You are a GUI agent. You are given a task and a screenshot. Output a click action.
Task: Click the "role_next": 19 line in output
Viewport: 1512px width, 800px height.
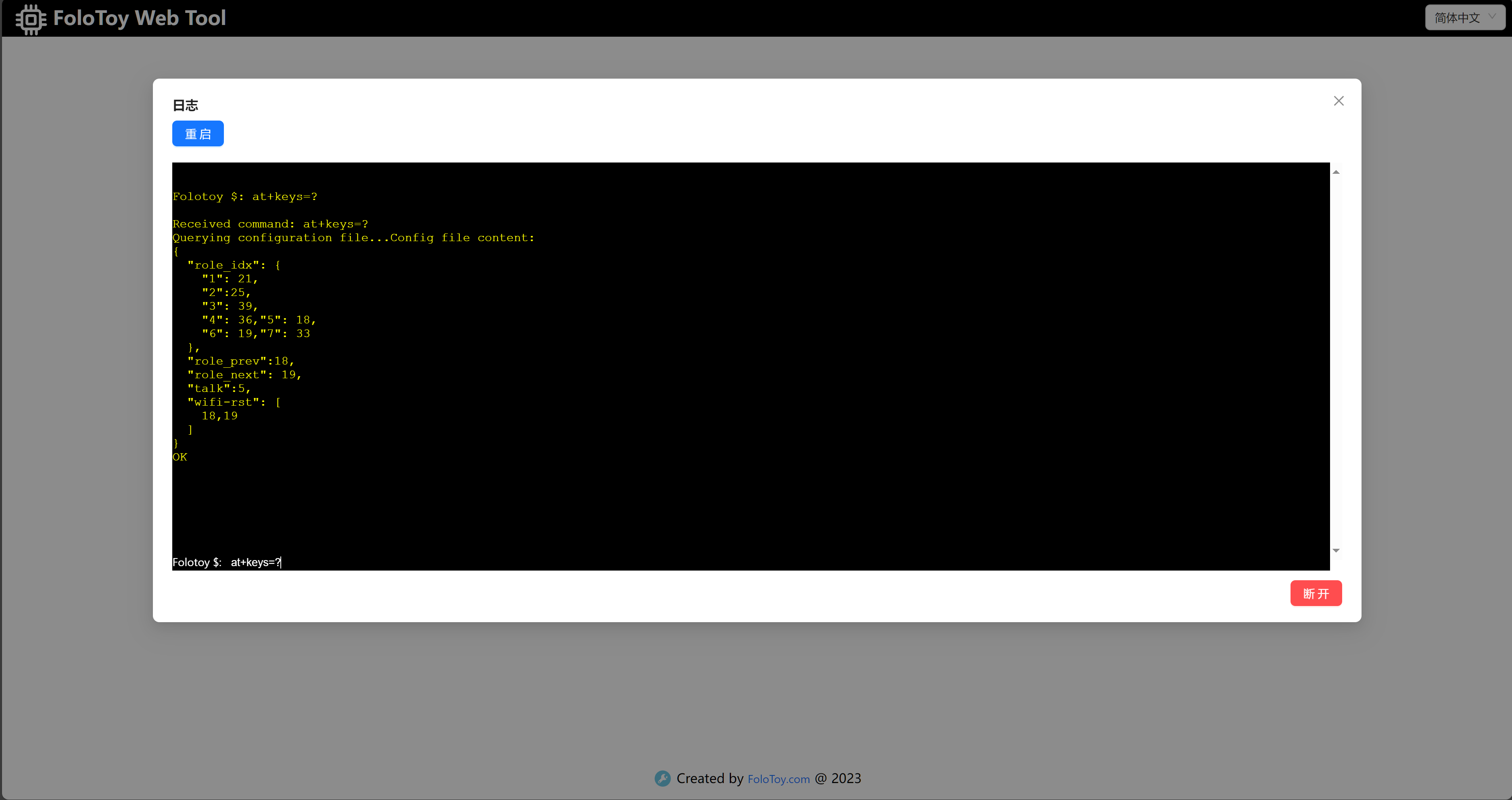(x=244, y=374)
